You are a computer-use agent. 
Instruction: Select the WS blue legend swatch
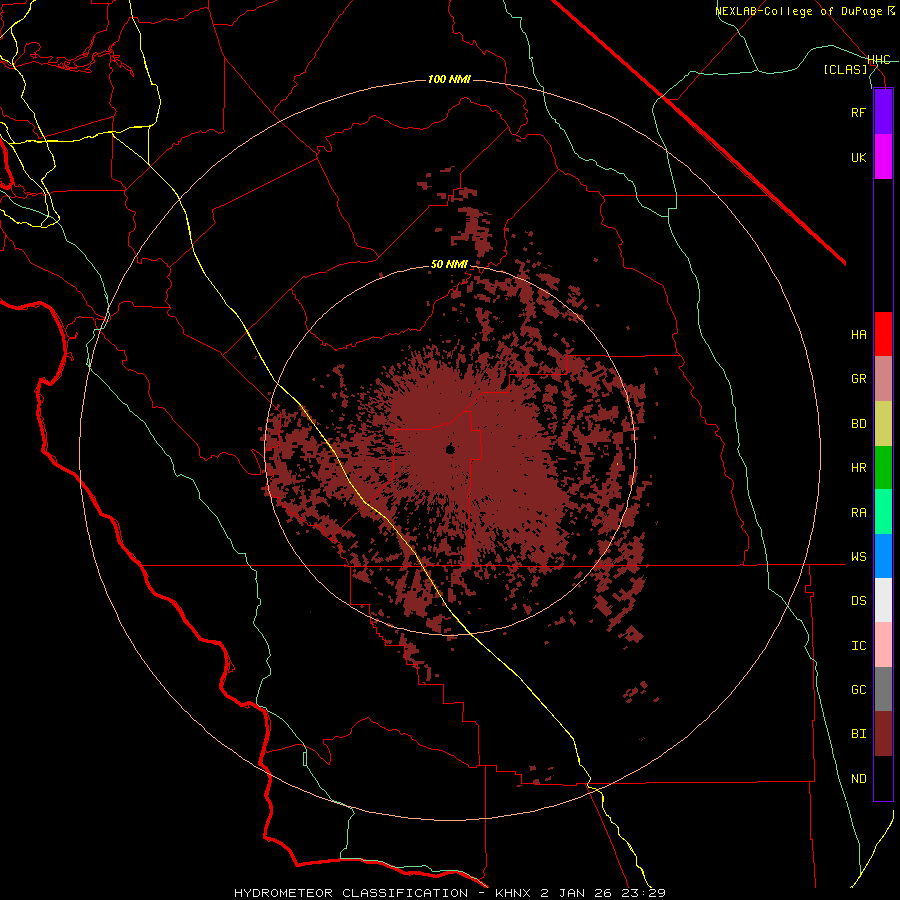point(883,556)
